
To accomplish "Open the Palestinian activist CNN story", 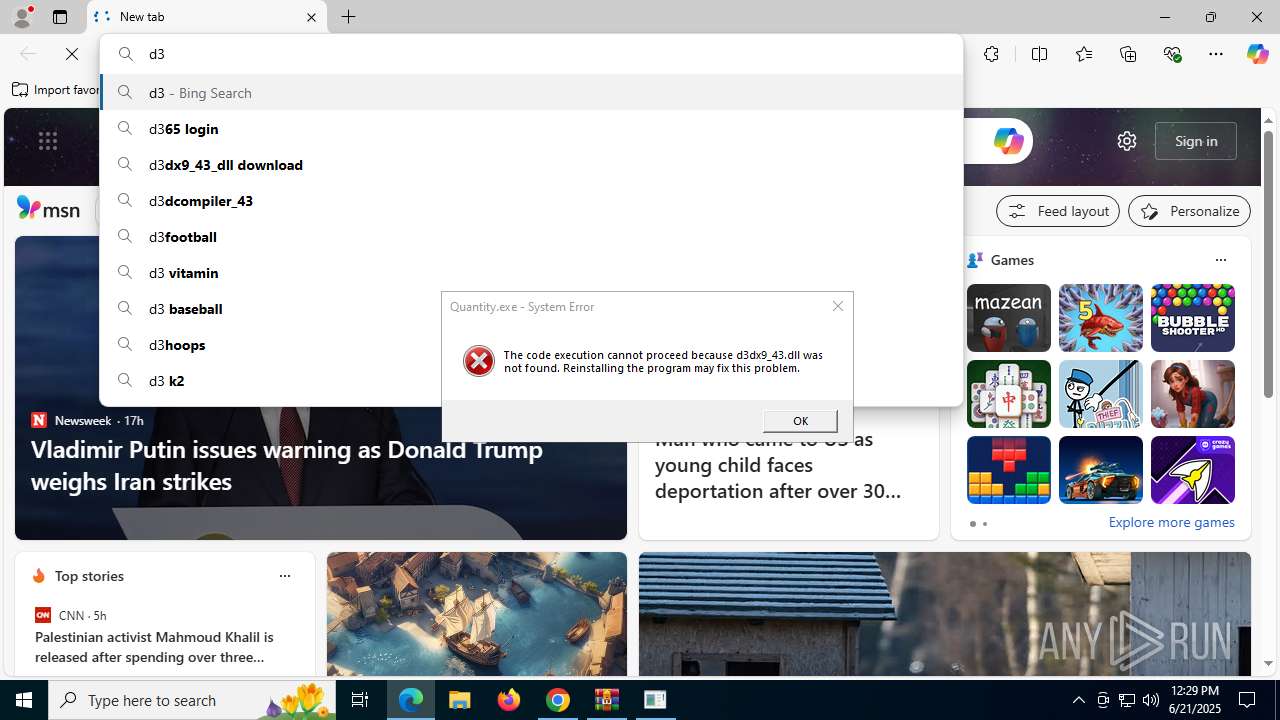I will (154, 647).
